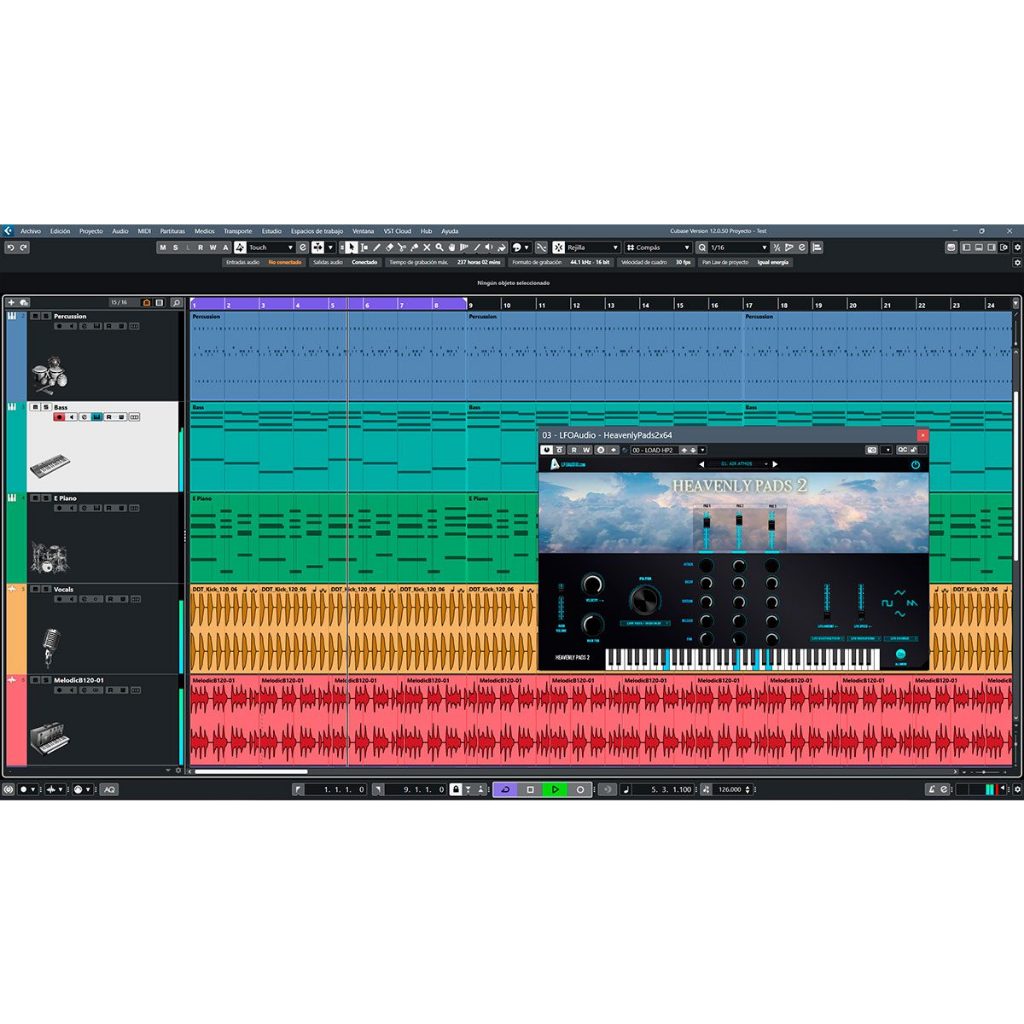Open the ruler display format dropdown arrow

point(1016,302)
